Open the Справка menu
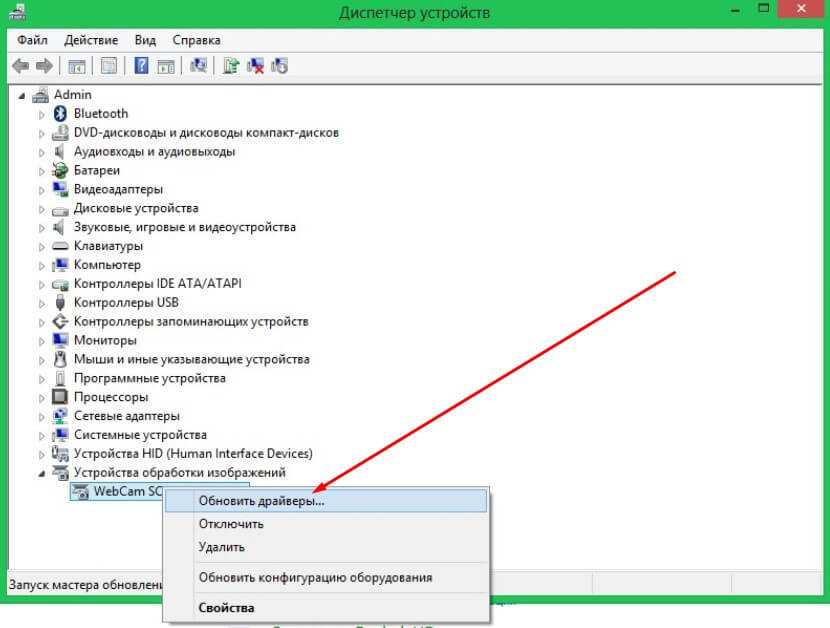 click(x=196, y=40)
